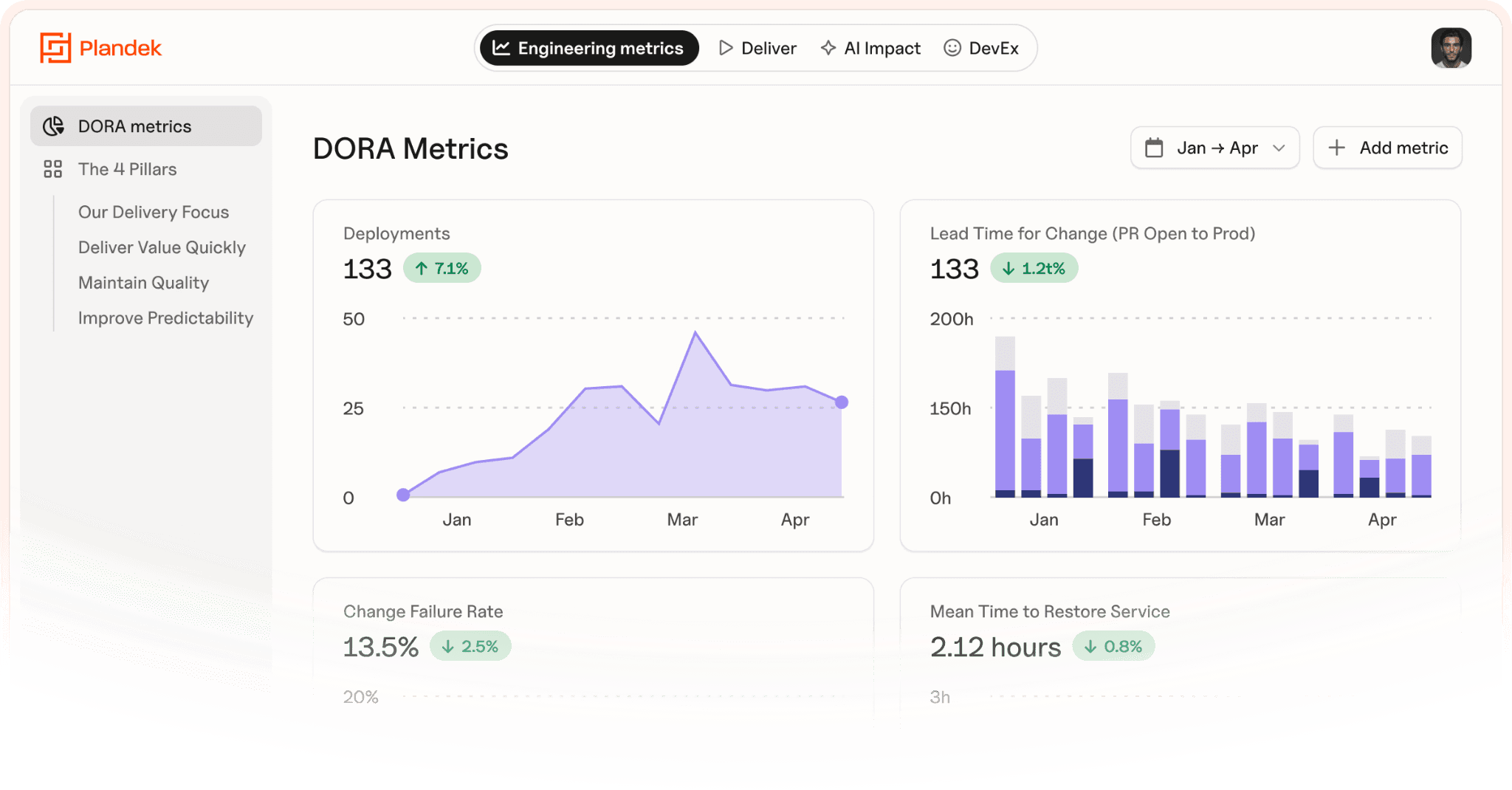
Task: Open Improve Predictability in sidebar
Action: [165, 318]
